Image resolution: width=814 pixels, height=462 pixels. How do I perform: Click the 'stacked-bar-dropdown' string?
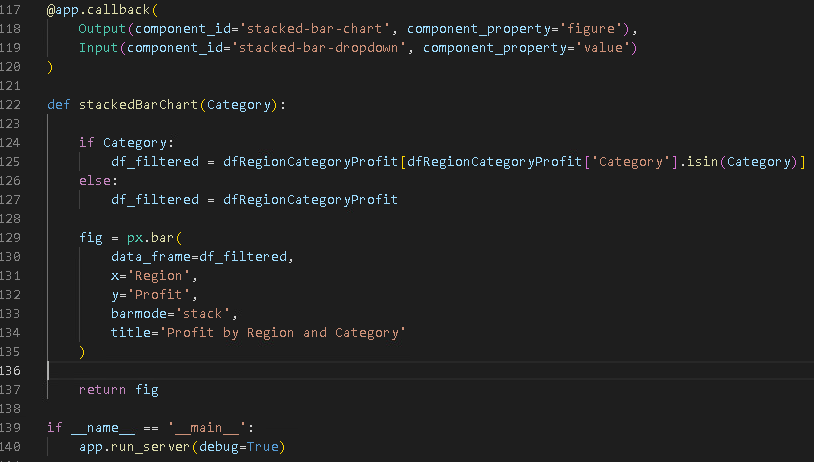(318, 48)
